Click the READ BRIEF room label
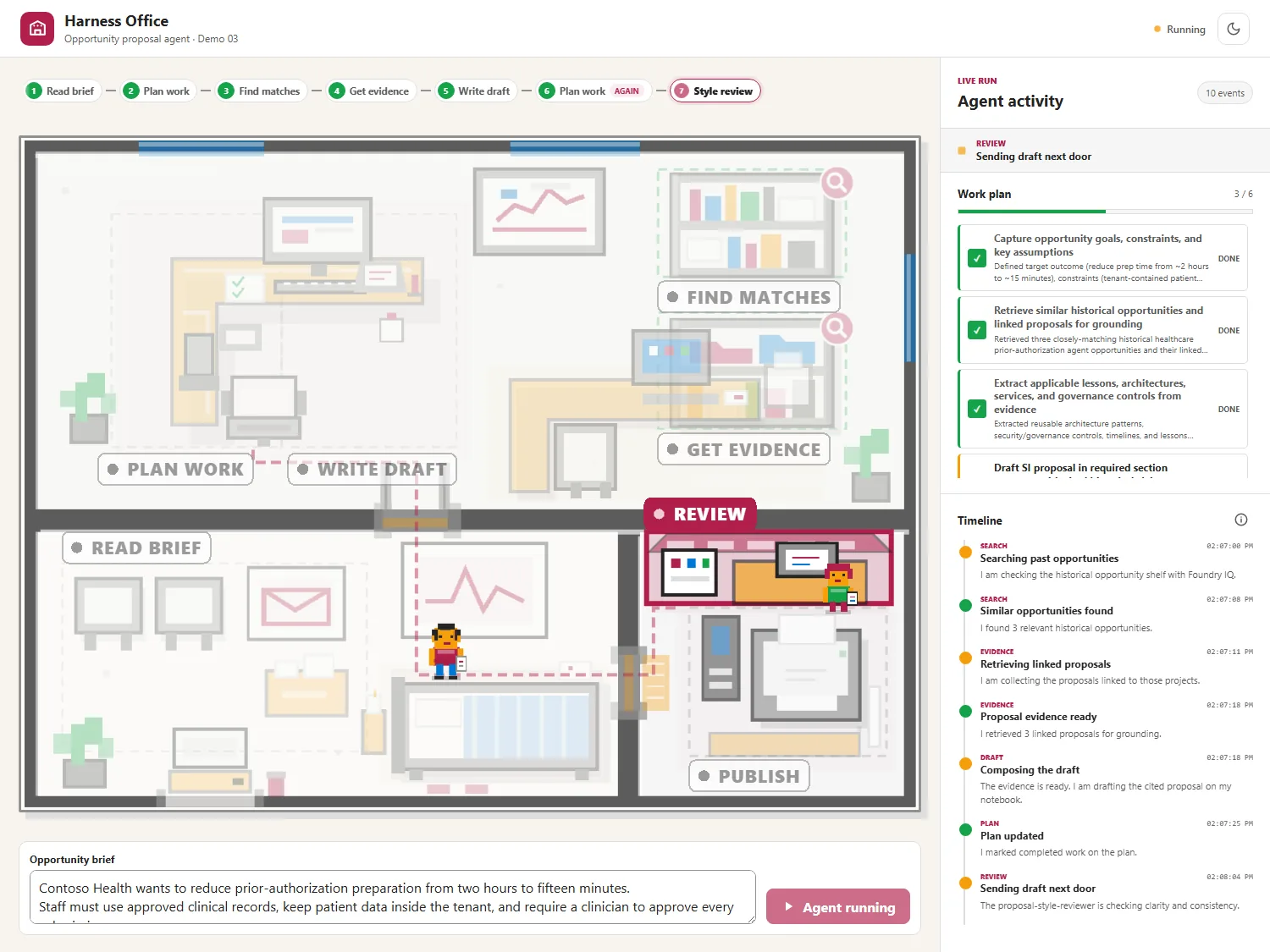Screen dimensions: 1270x952 coord(136,548)
